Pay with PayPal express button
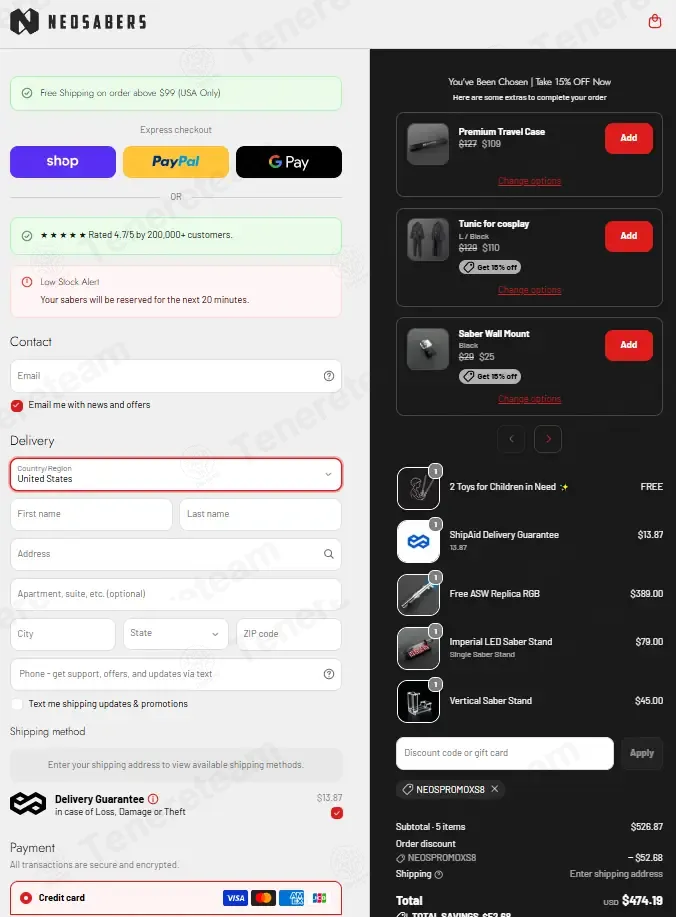This screenshot has width=676, height=917. (175, 162)
